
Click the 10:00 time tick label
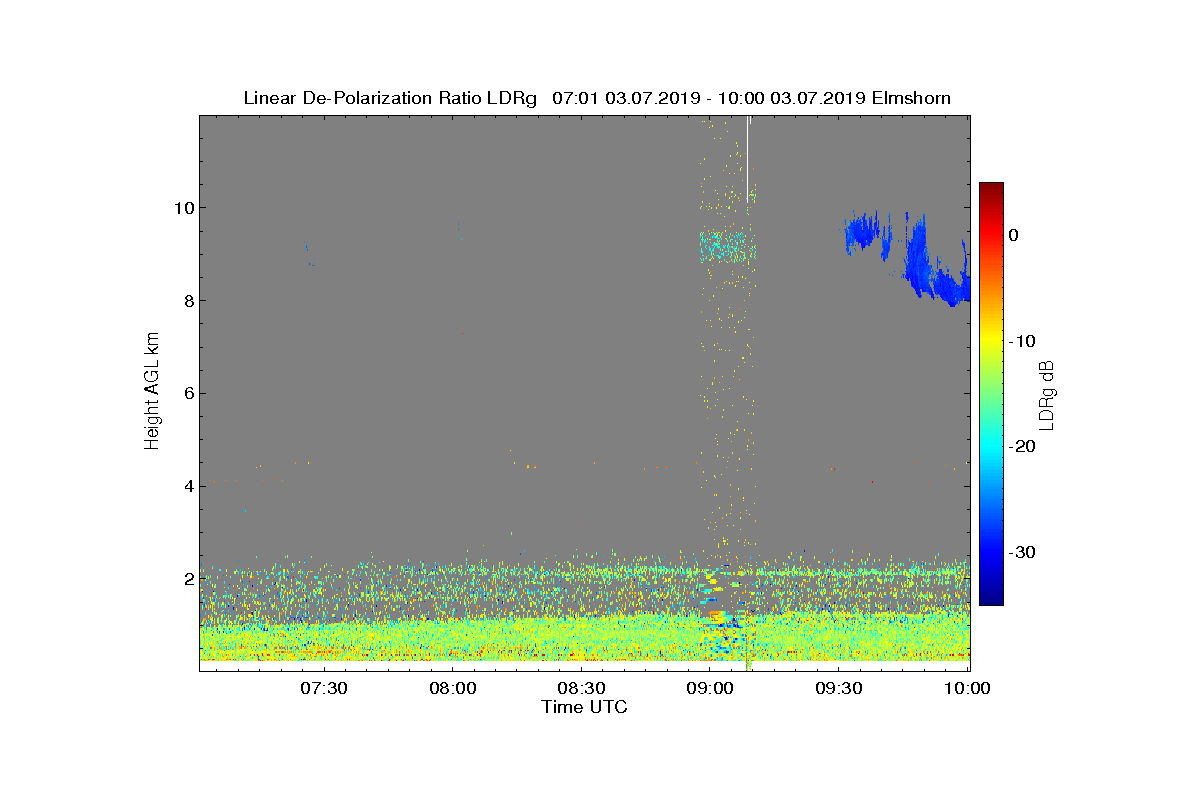pos(968,688)
